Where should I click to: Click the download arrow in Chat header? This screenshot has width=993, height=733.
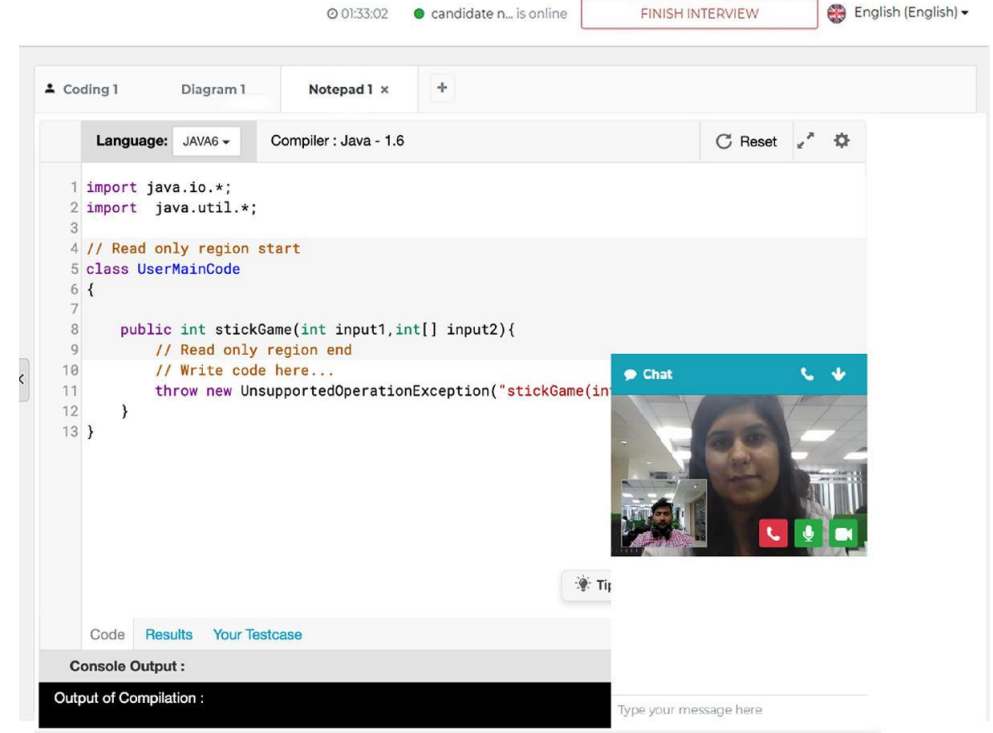[836, 373]
